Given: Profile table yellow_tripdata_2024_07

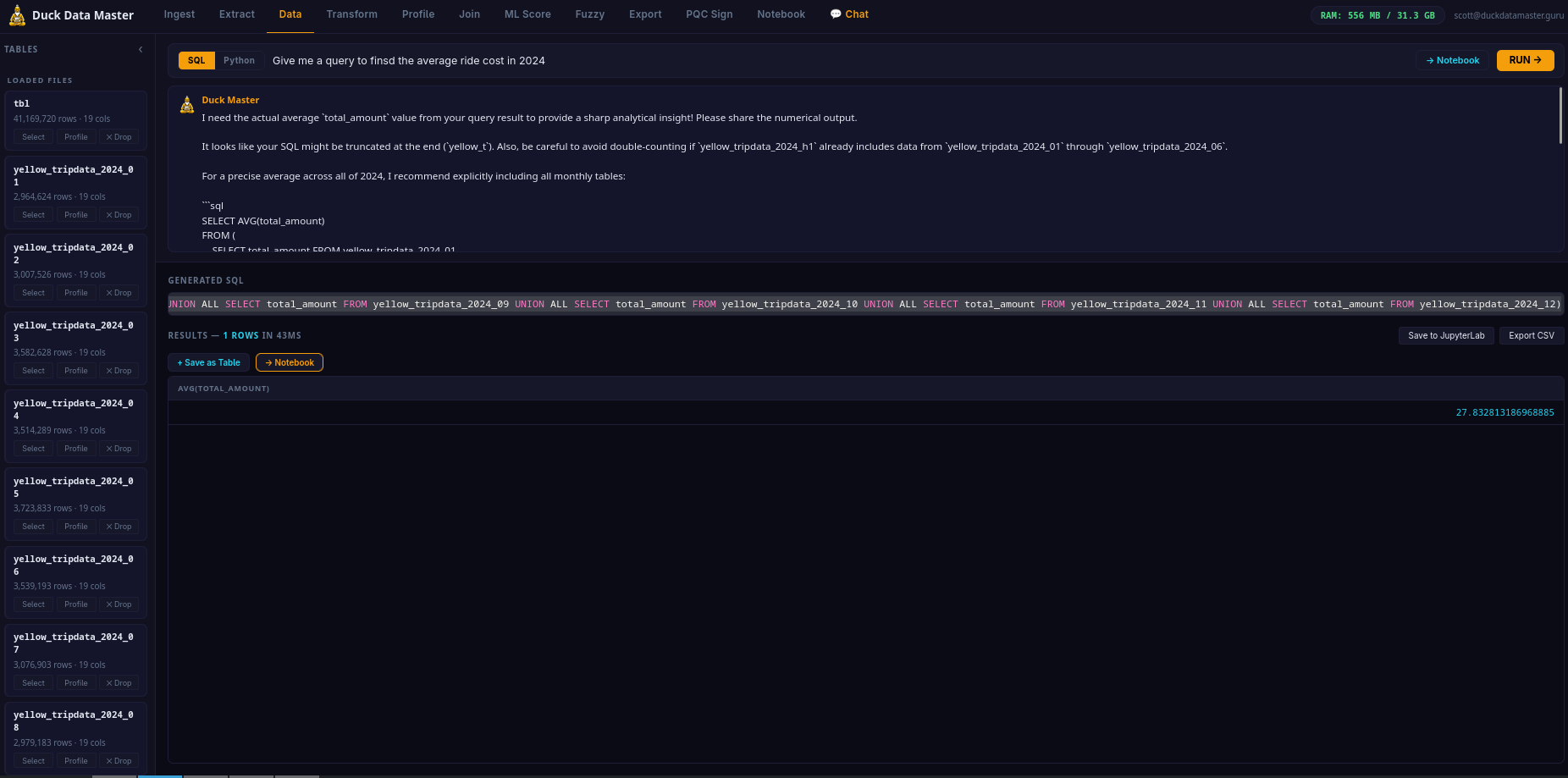Looking at the screenshot, I should 76,683.
